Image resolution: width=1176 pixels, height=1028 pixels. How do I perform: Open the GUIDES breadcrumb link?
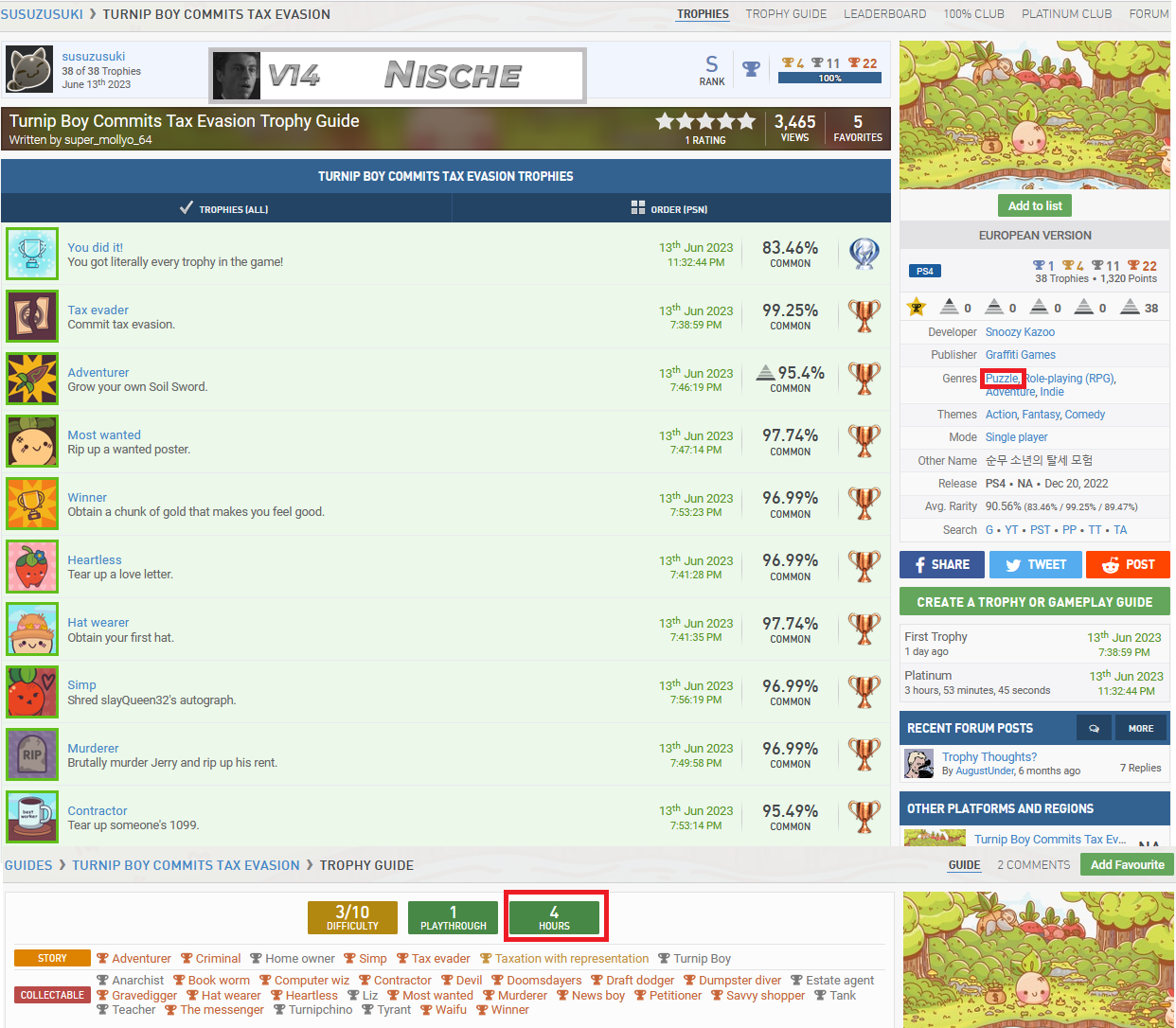click(x=28, y=865)
